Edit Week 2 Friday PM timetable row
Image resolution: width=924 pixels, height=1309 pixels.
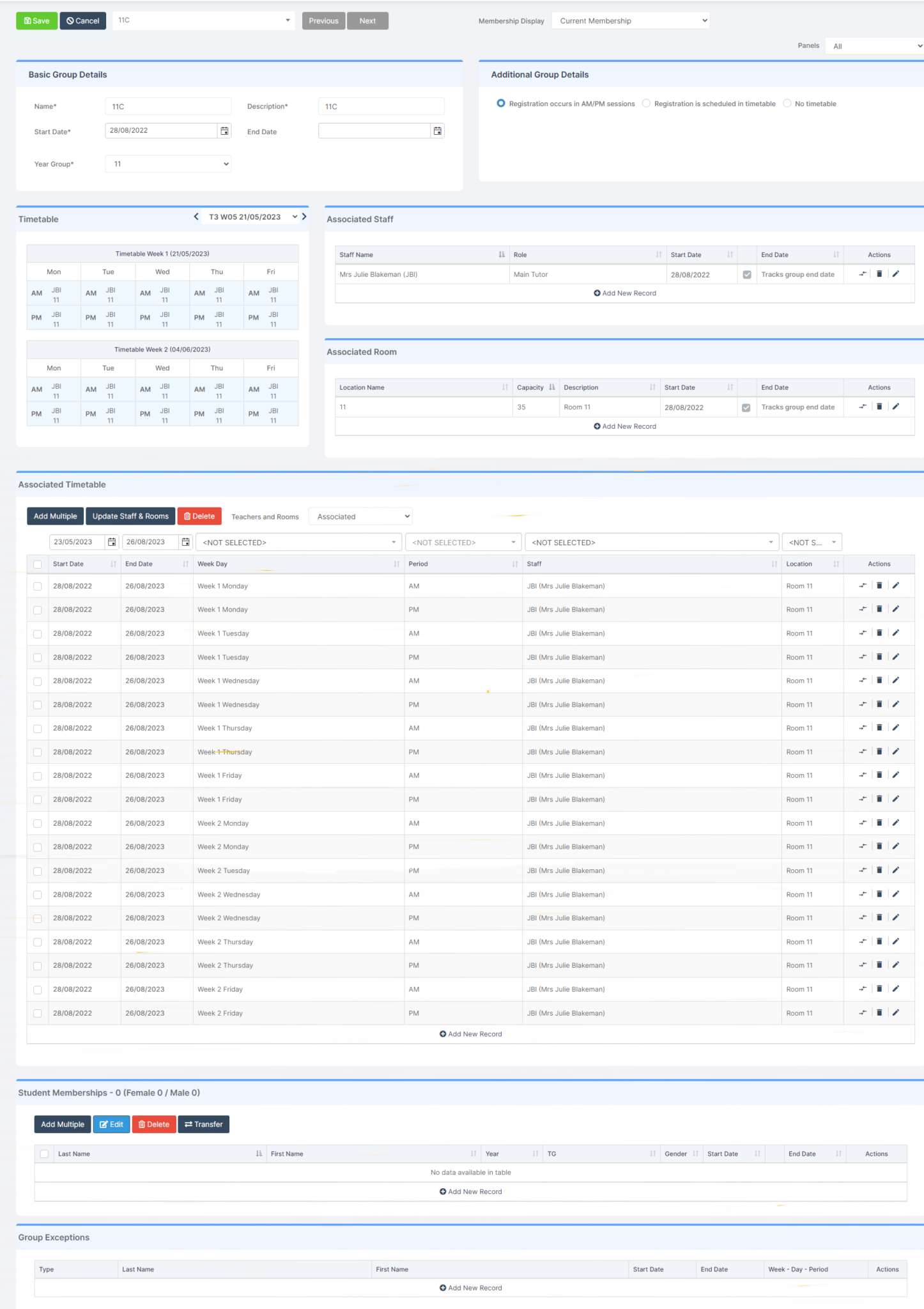895,1012
